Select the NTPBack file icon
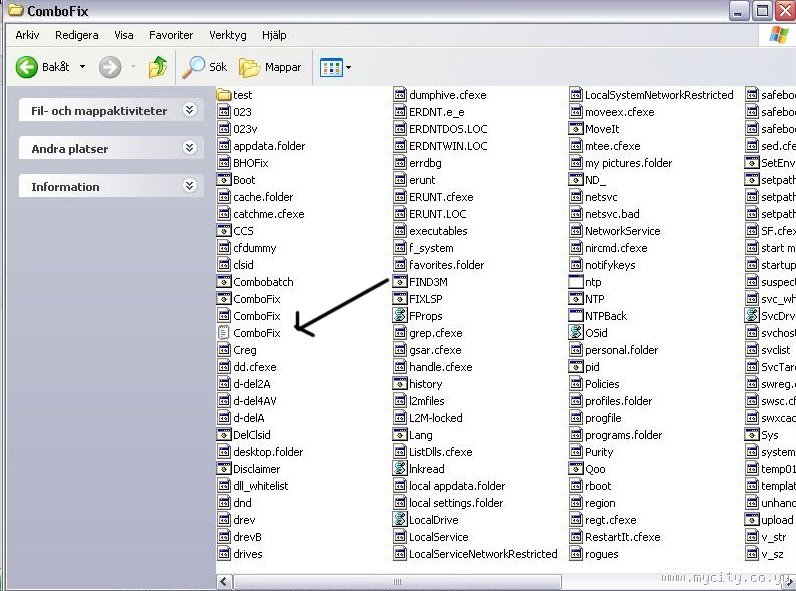The width and height of the screenshot is (796, 591). [576, 316]
